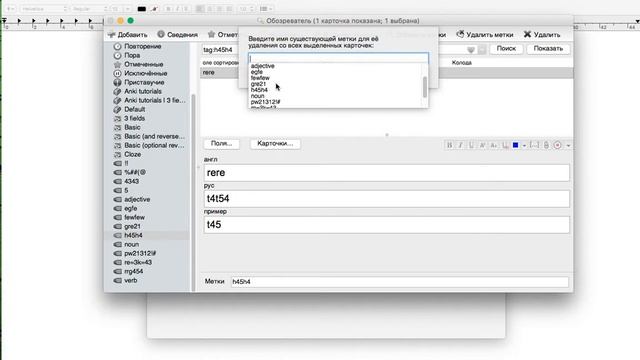Open Anki tutorials deck in sidebar

138,91
